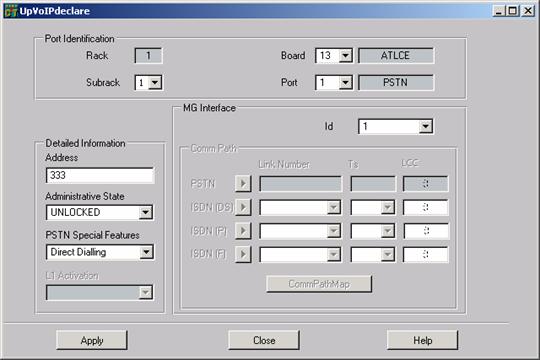
Task: Open the Port number dropdown
Action: click(345, 83)
